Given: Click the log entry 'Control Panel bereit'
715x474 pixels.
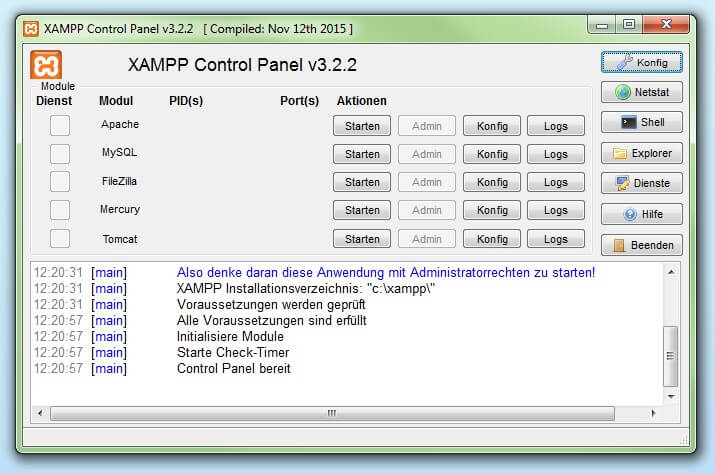Looking at the screenshot, I should point(232,369).
